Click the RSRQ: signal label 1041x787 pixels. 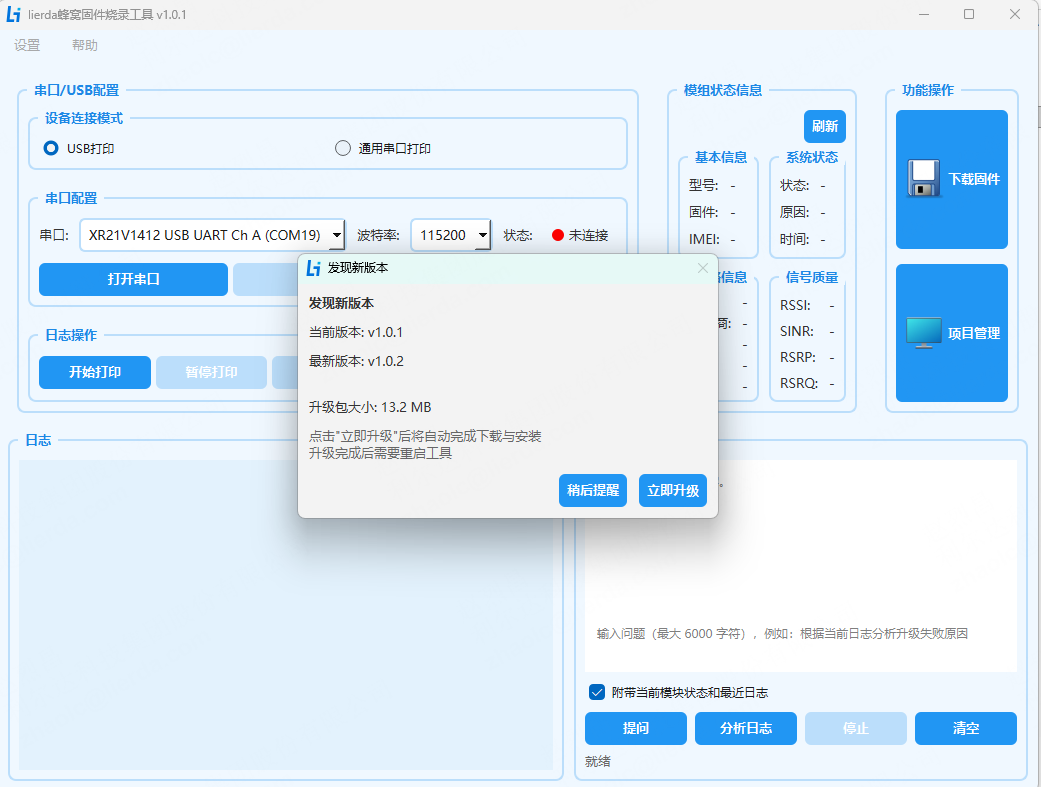click(799, 383)
